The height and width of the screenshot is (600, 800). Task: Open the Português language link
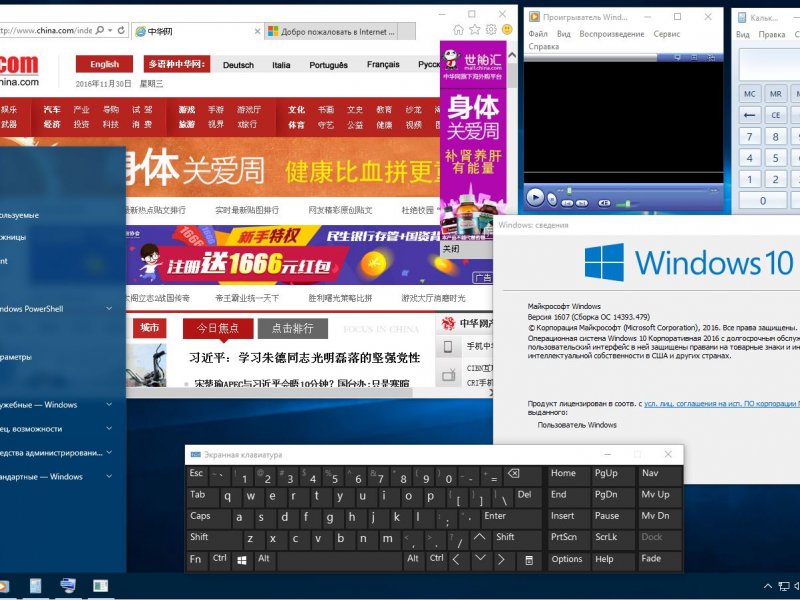(329, 65)
